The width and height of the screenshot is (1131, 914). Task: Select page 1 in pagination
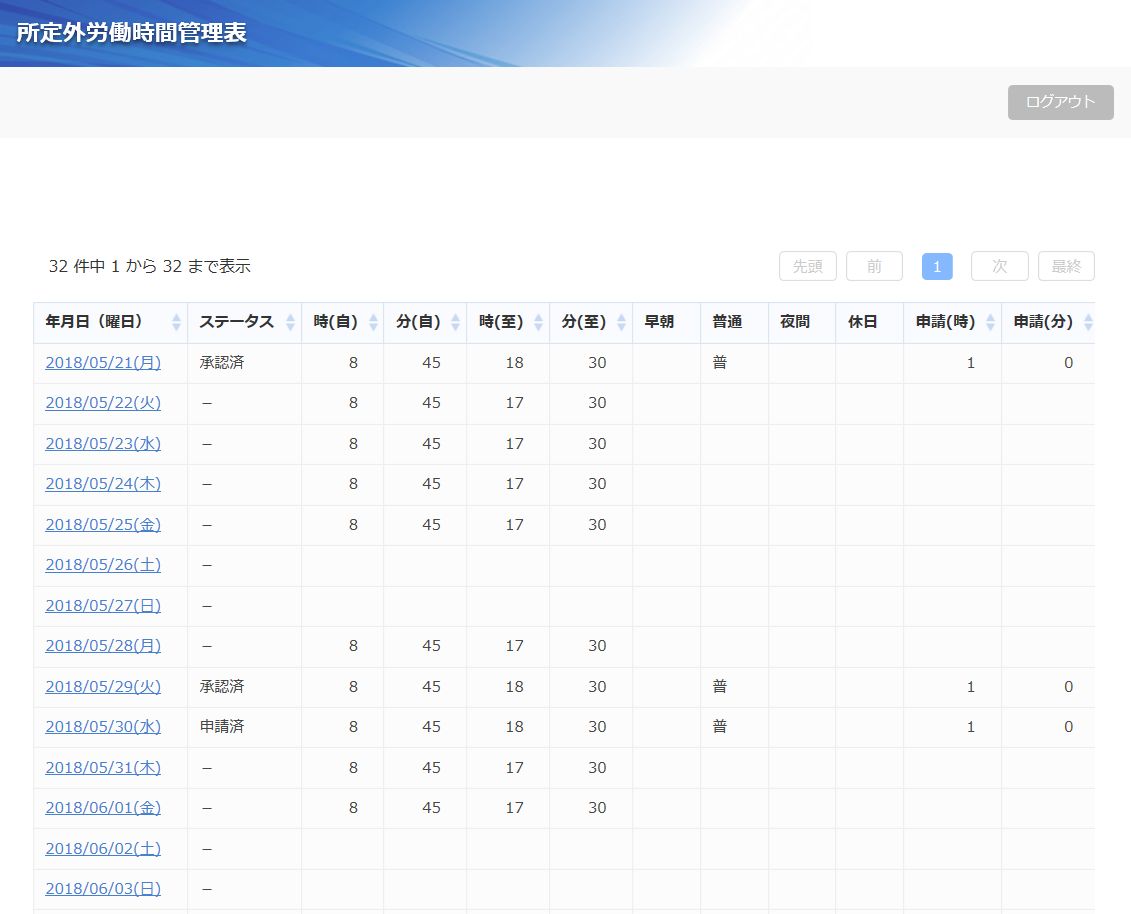click(x=937, y=266)
